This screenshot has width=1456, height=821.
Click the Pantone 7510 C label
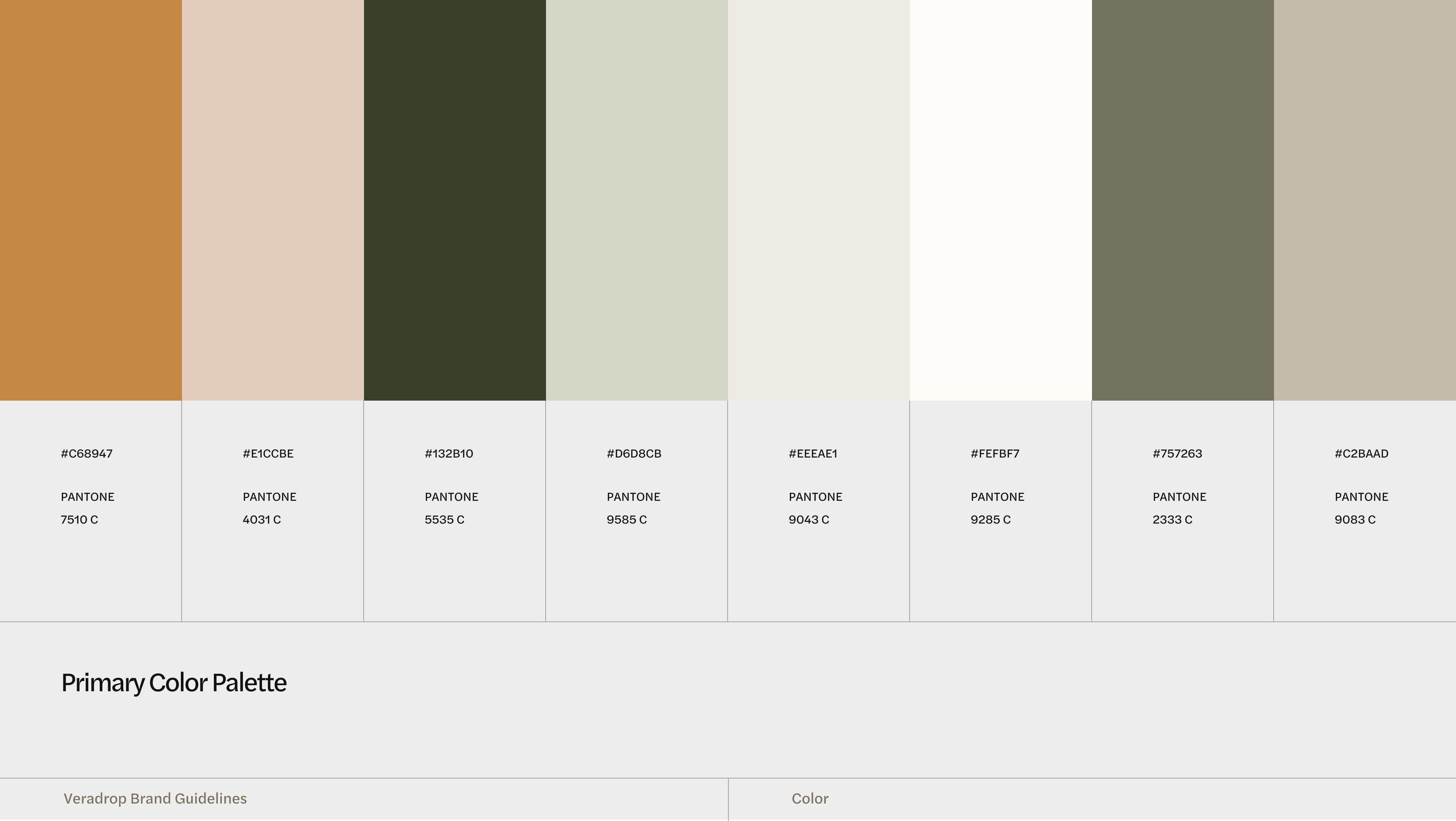tap(80, 520)
